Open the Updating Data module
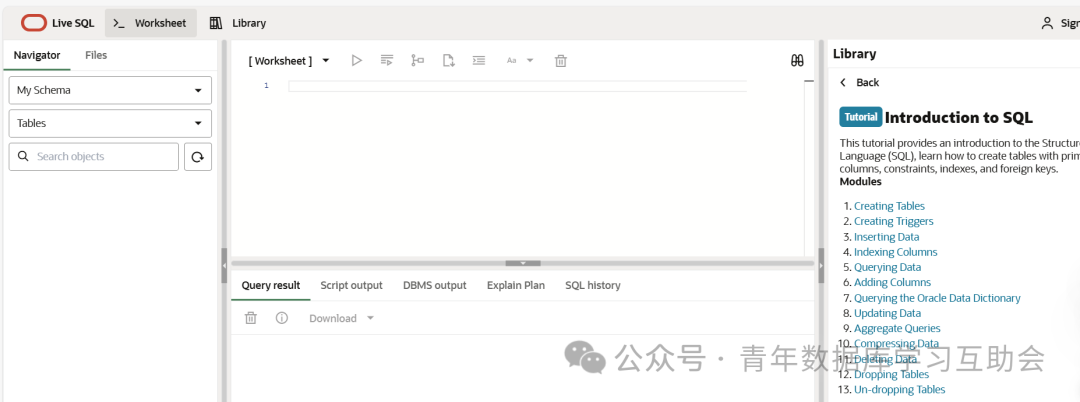 point(887,313)
